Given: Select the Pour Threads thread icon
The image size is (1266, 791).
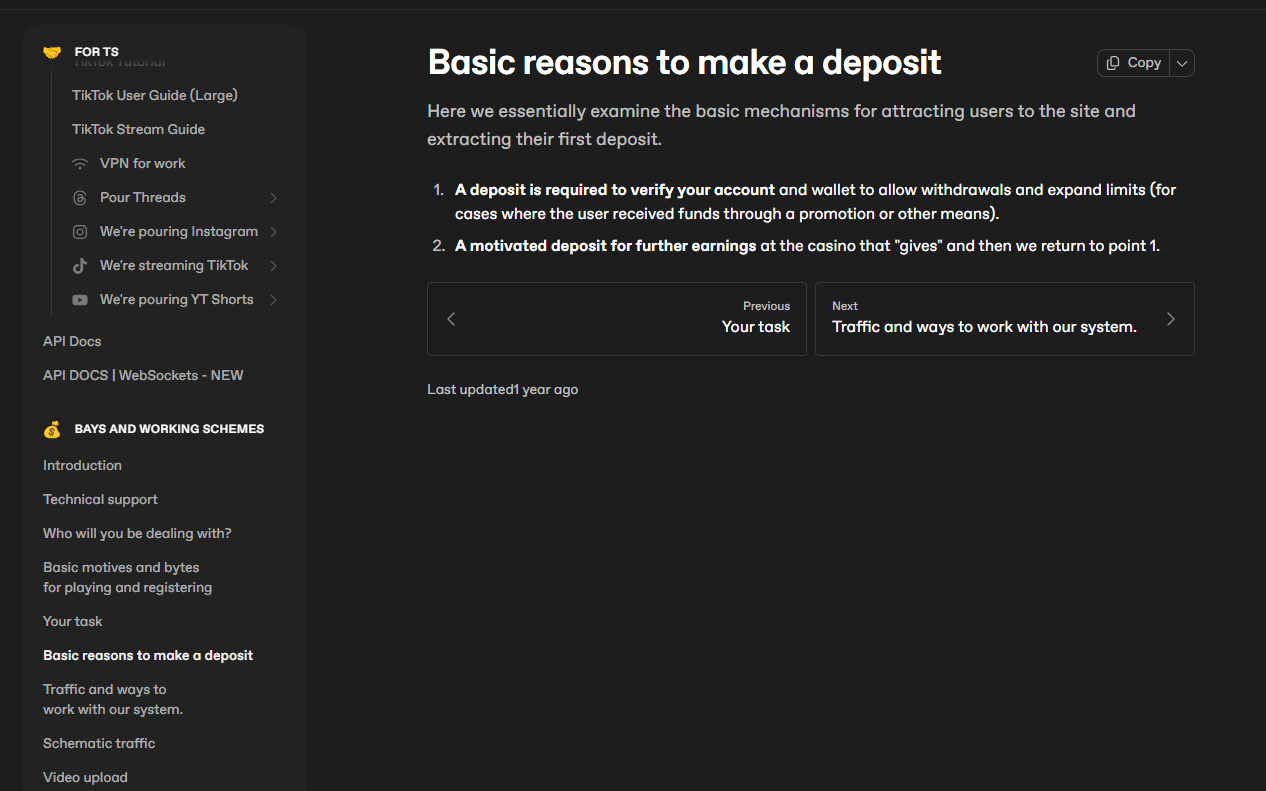Looking at the screenshot, I should tap(79, 197).
